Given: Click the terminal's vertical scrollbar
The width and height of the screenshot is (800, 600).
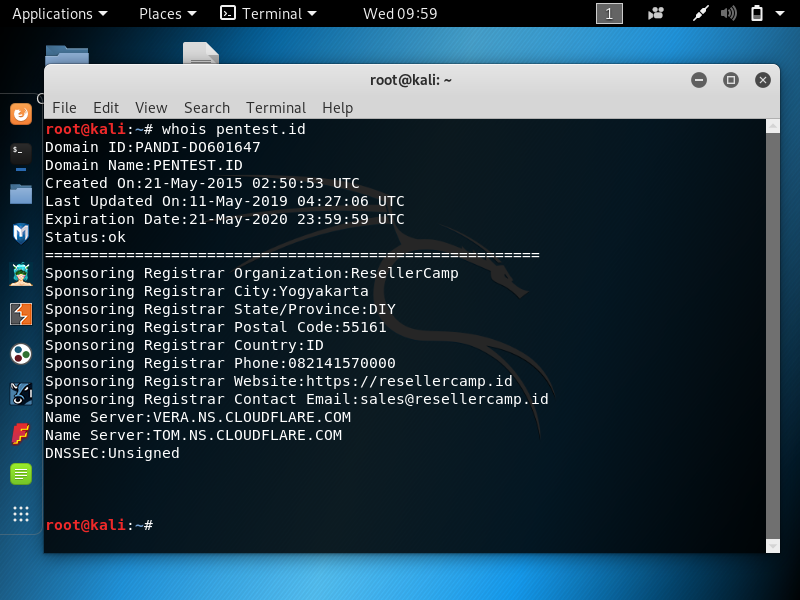Looking at the screenshot, I should pyautogui.click(x=772, y=330).
